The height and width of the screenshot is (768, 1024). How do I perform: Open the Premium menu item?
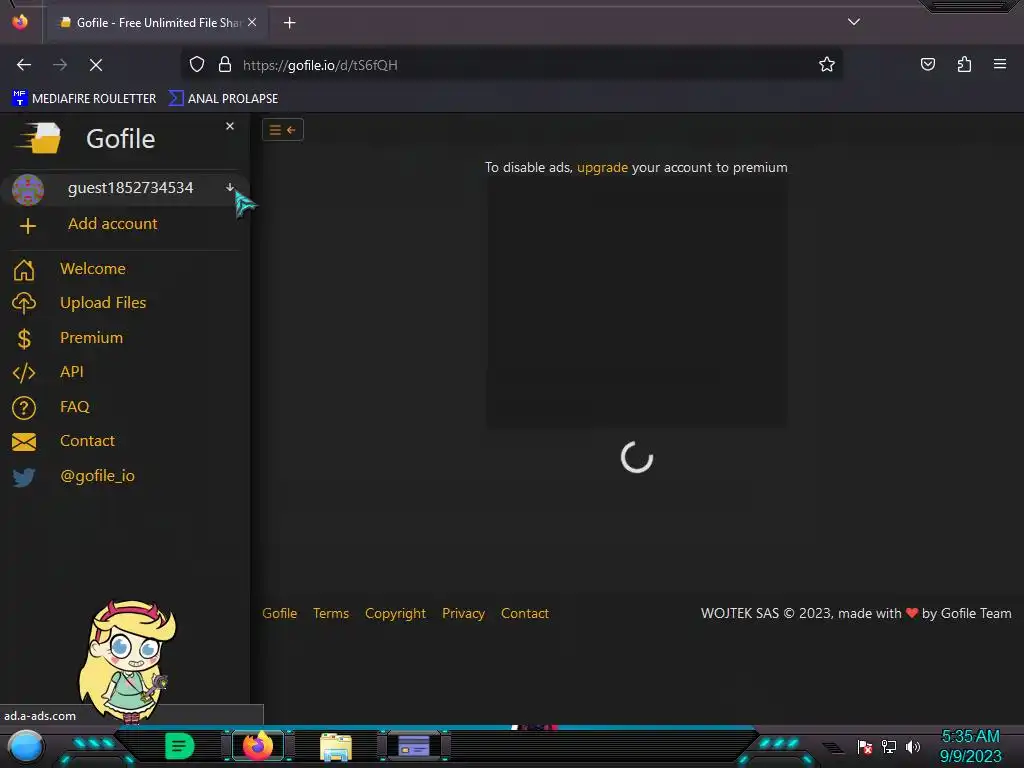(91, 337)
